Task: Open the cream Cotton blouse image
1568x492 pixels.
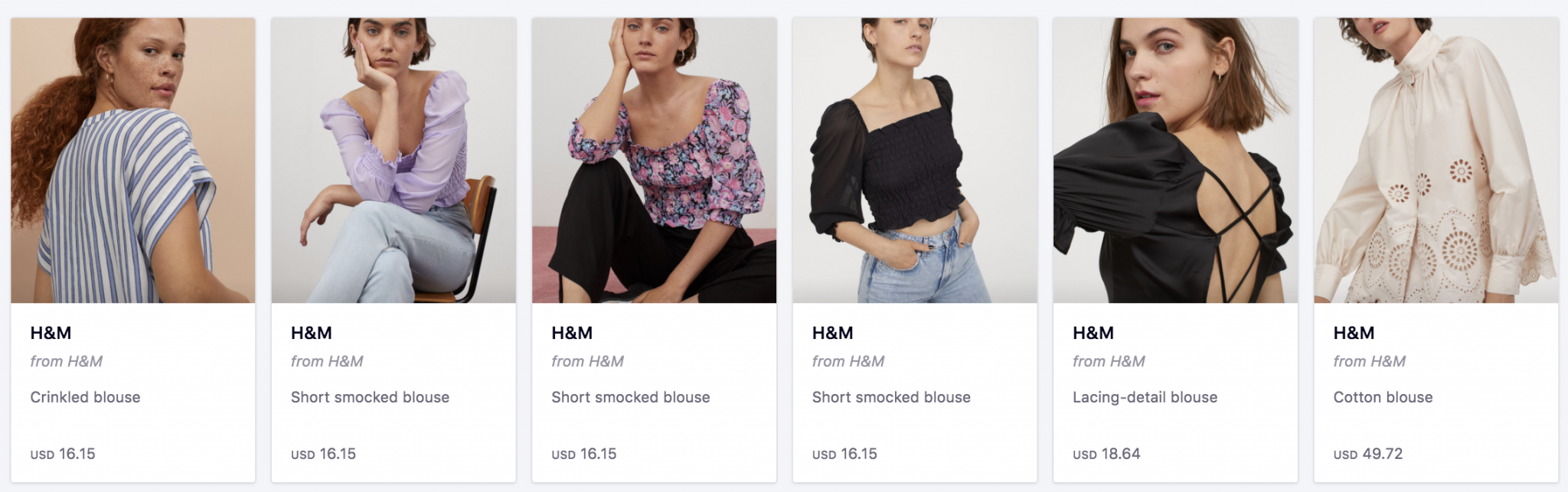Action: 1436,161
